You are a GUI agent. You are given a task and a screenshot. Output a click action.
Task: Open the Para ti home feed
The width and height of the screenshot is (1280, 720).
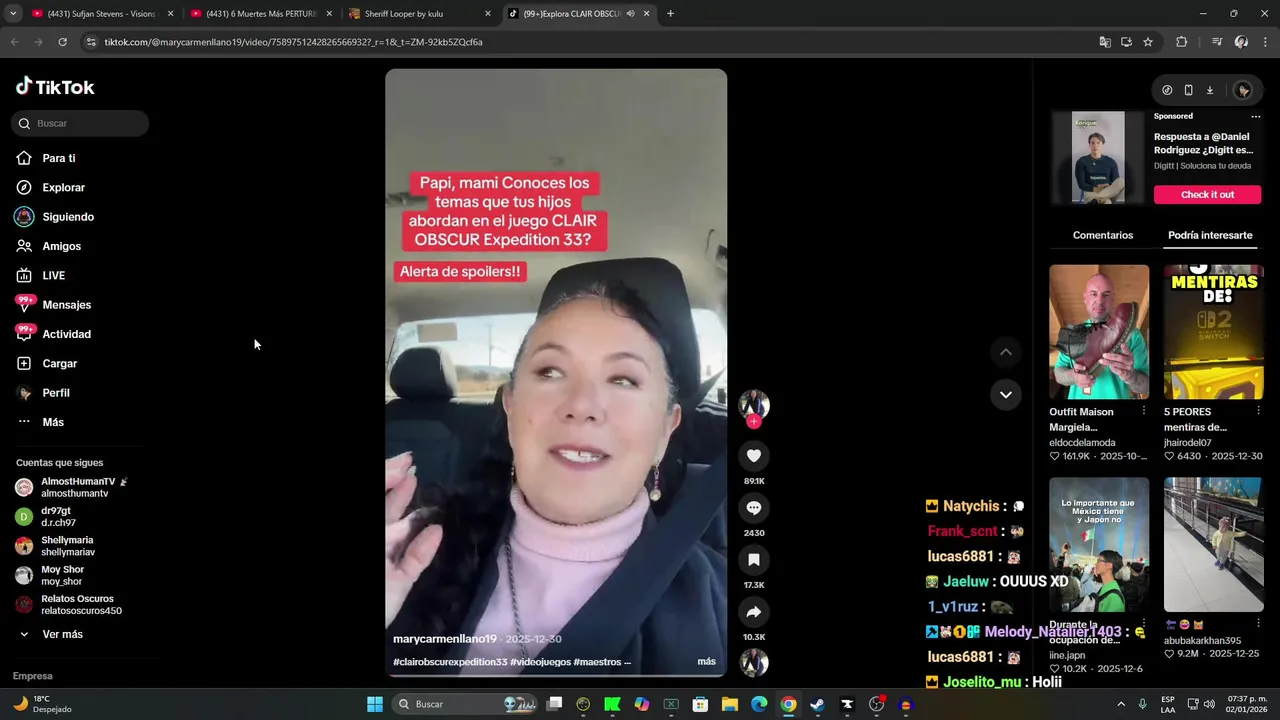58,158
